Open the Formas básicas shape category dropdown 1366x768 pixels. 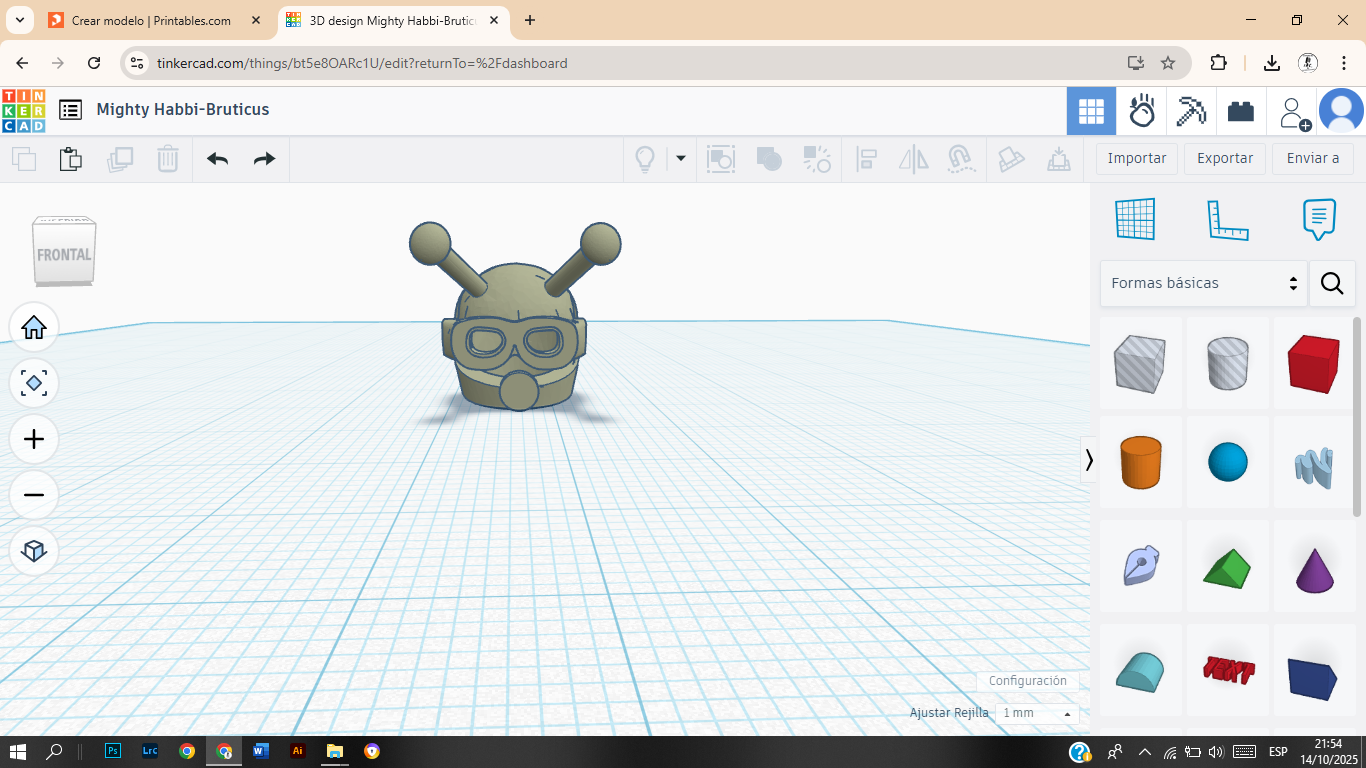point(1204,283)
